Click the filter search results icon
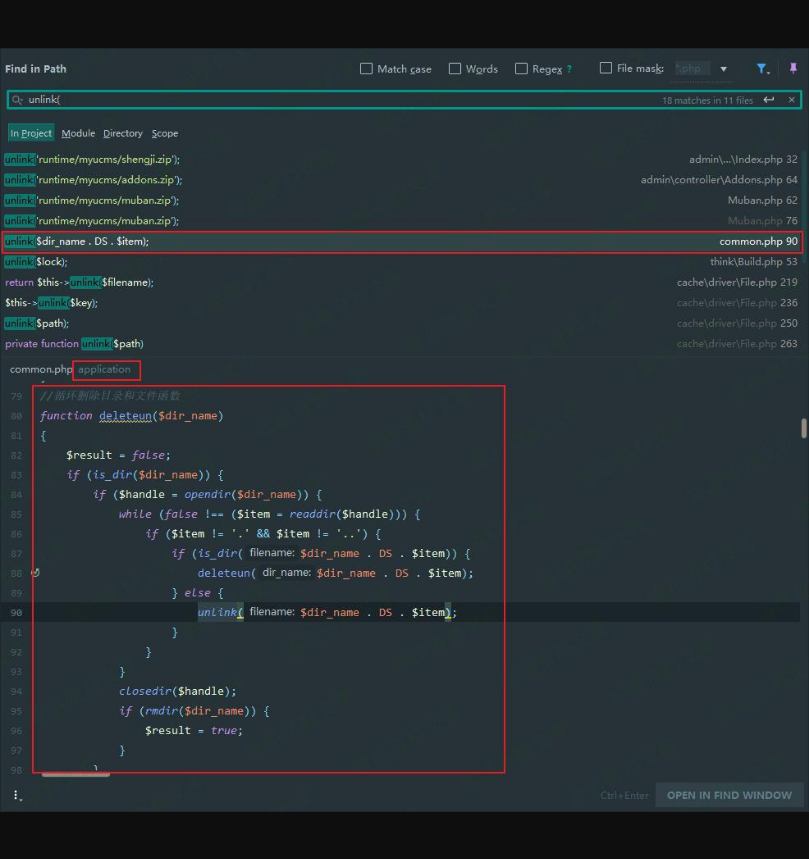The height and width of the screenshot is (859, 809). (x=762, y=69)
